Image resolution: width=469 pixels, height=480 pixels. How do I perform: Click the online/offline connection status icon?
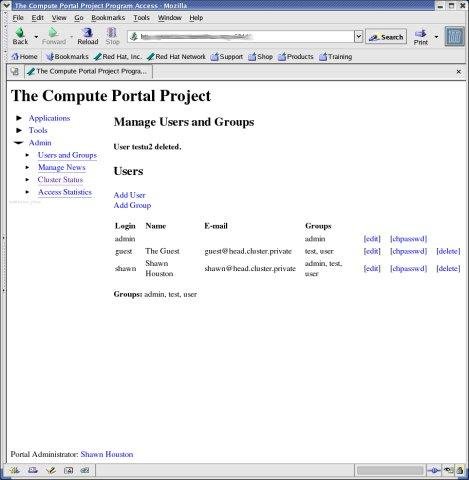coord(434,470)
